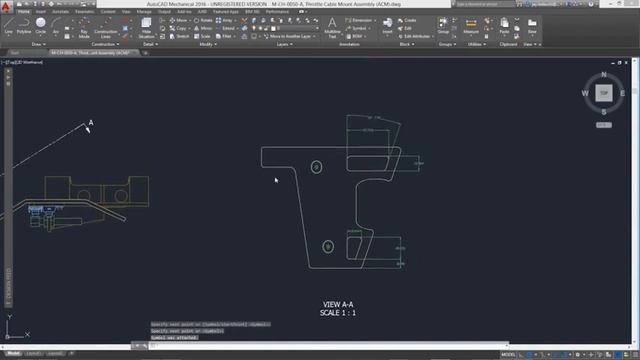Click in the command line input
Screen dimensions: 640x360
327,346
